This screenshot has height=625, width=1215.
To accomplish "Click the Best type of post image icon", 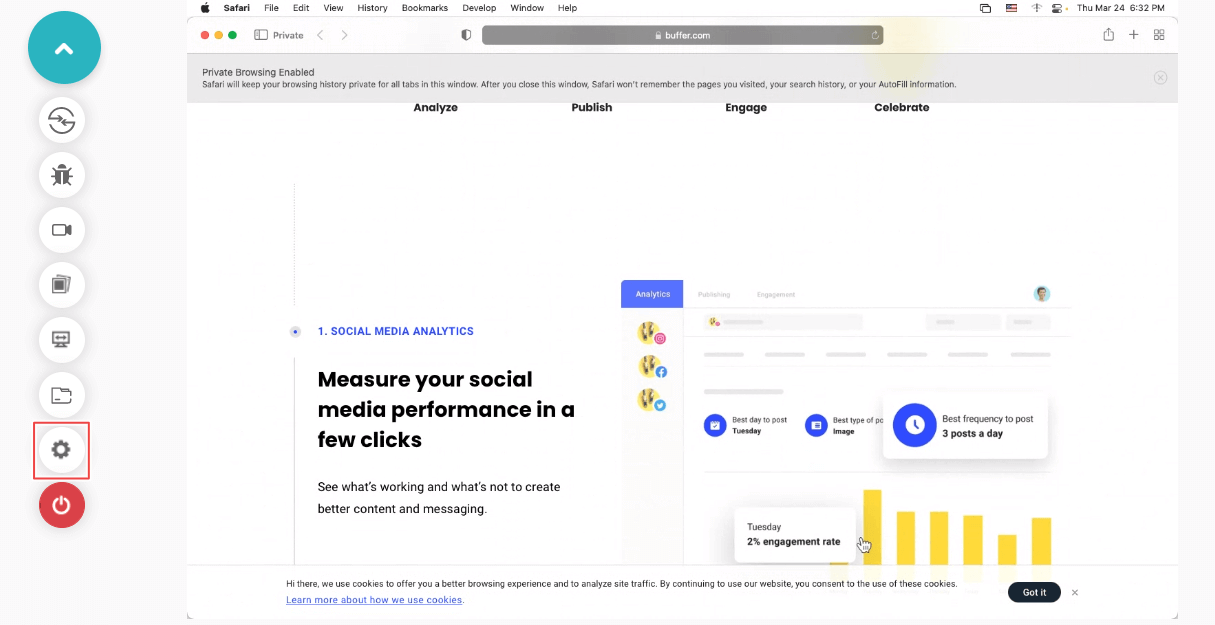I will point(816,425).
